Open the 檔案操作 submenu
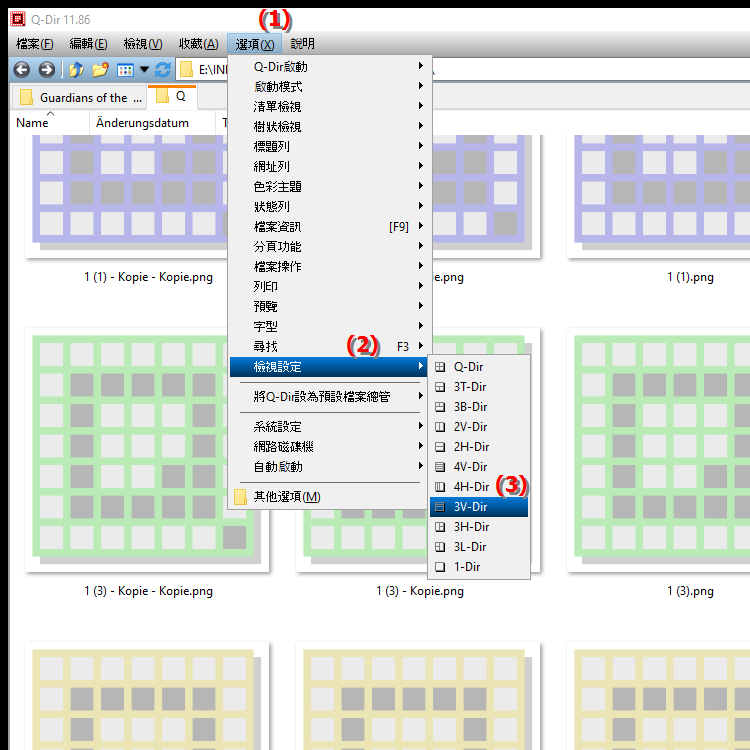Image resolution: width=750 pixels, height=750 pixels. (330, 266)
